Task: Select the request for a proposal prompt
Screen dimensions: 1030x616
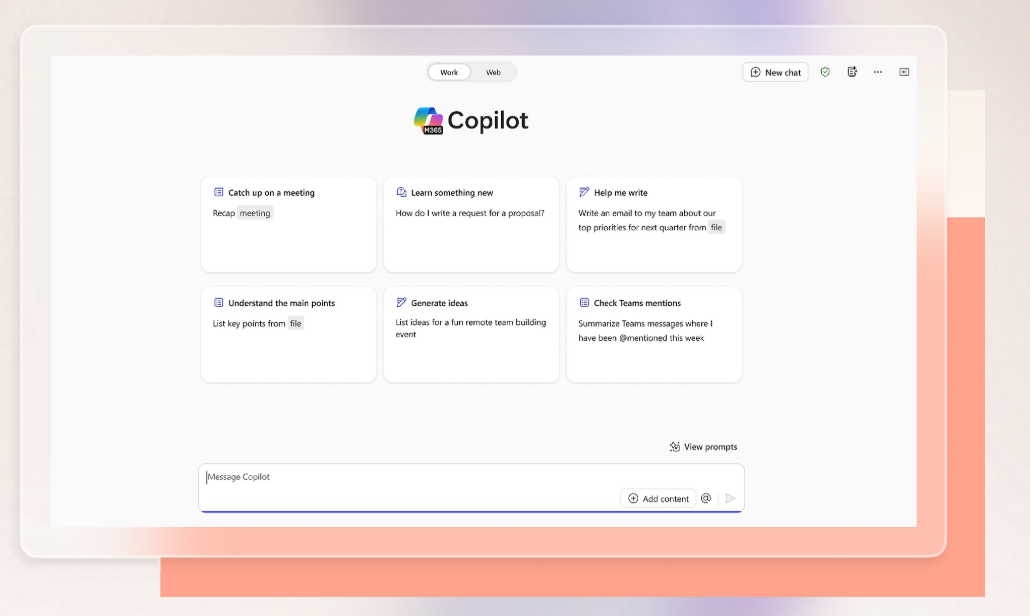Action: coord(470,213)
